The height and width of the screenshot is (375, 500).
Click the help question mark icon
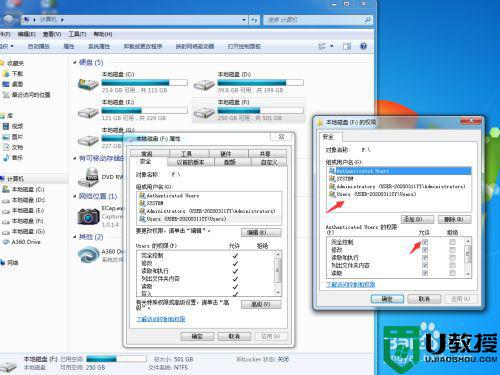pos(363,46)
